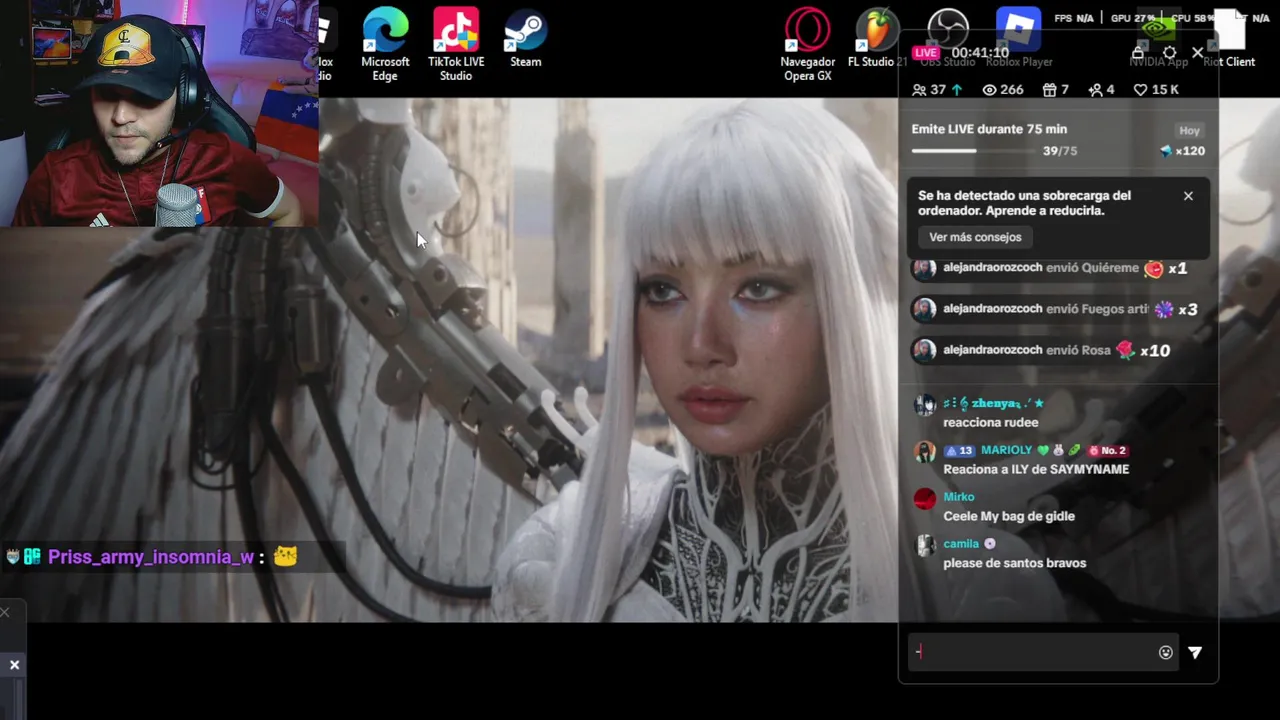The image size is (1280, 720).
Task: Select the message 'please de santos bravos'
Action: pyautogui.click(x=1014, y=563)
